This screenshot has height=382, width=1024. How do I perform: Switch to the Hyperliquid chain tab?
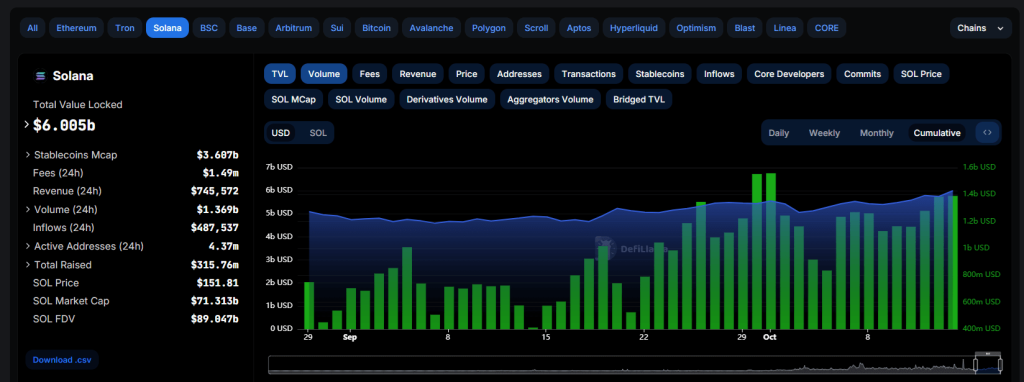633,28
